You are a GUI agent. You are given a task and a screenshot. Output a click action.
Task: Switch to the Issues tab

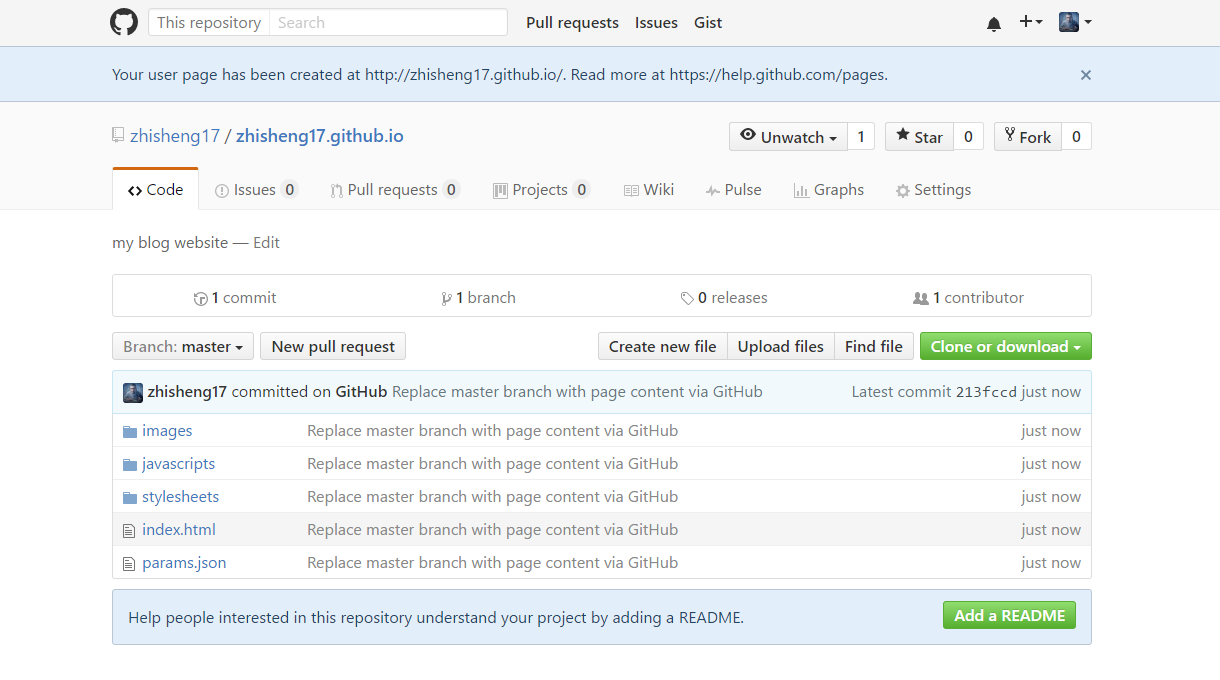click(x=254, y=190)
